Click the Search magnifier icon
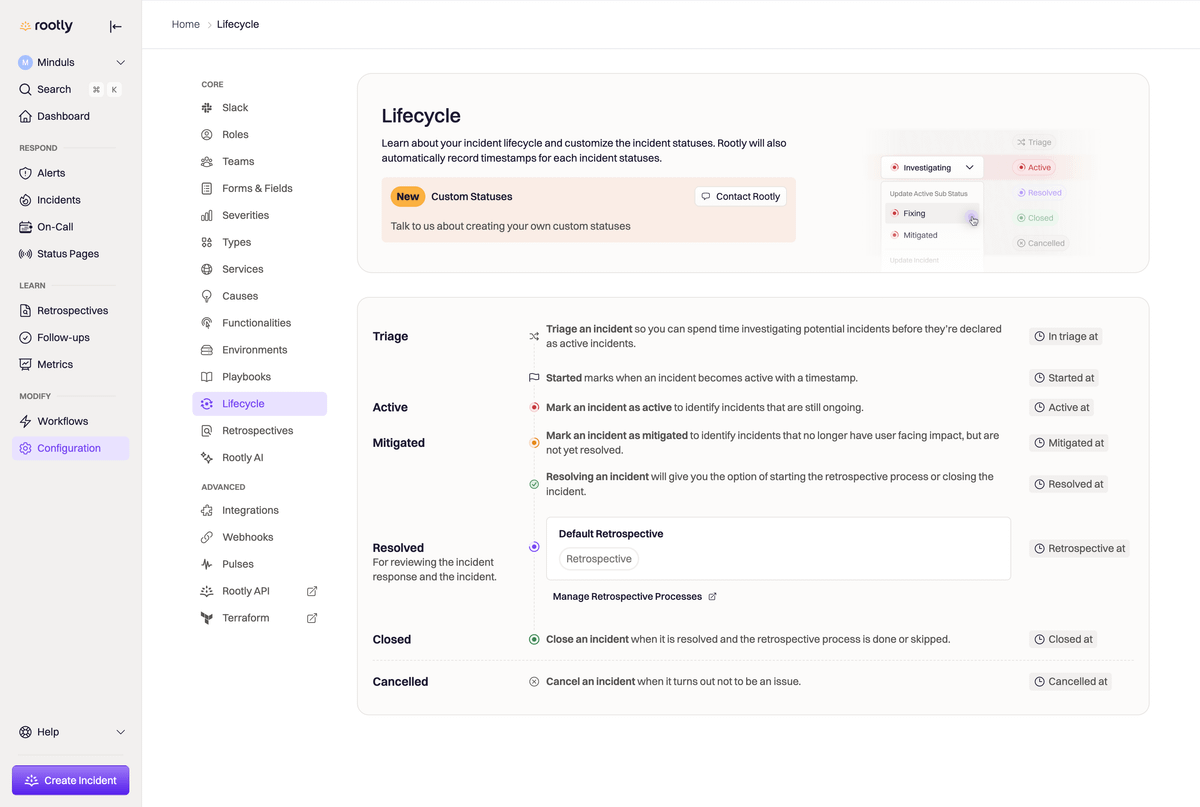Screen dimensions: 1200x807 [26, 89]
